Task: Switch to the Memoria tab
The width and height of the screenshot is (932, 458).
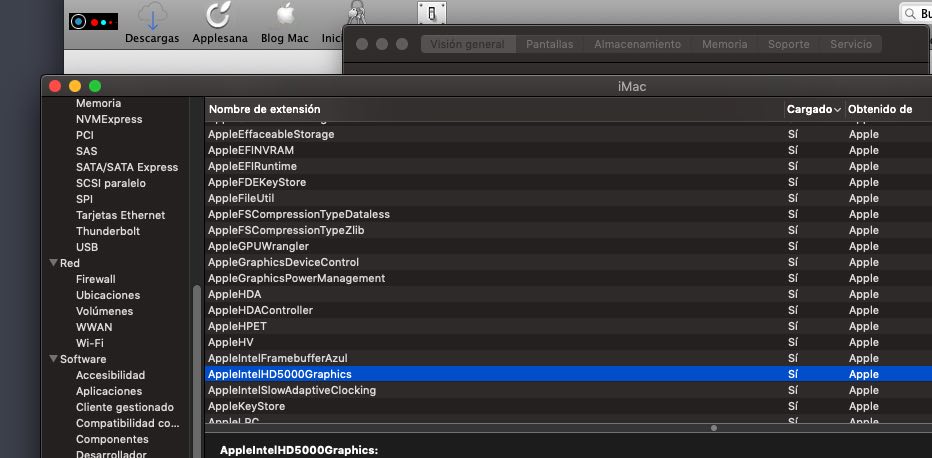Action: coord(725,45)
